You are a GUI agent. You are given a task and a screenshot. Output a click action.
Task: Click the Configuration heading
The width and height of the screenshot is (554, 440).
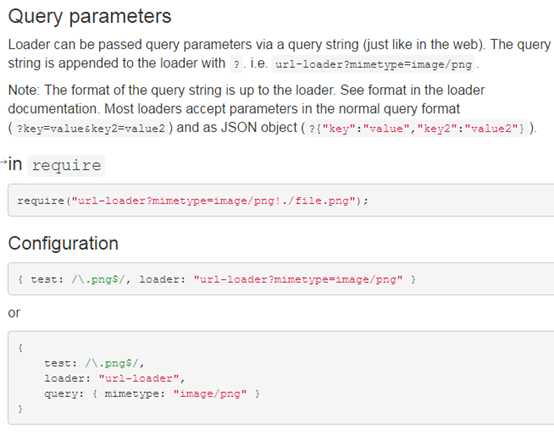63,244
